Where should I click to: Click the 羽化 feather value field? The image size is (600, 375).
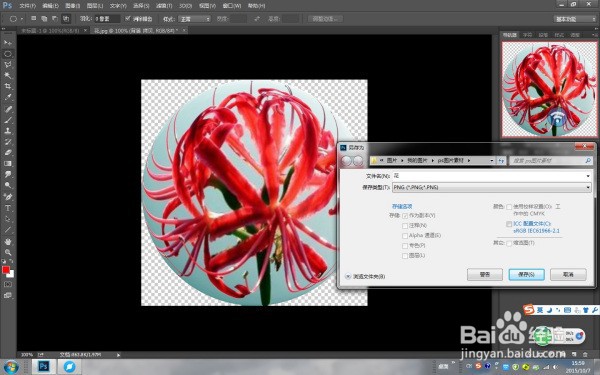point(107,19)
